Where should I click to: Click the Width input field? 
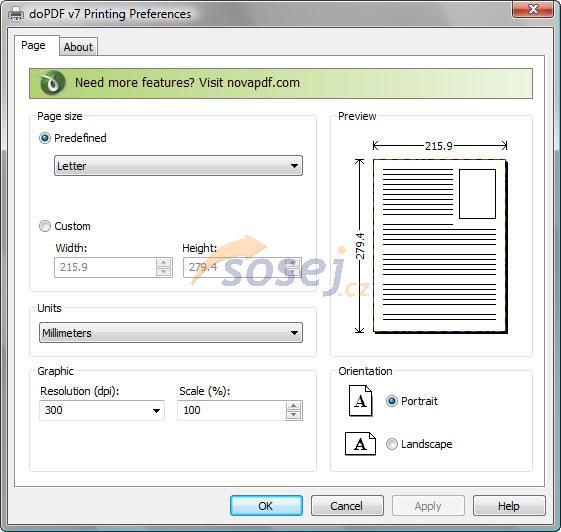point(105,267)
